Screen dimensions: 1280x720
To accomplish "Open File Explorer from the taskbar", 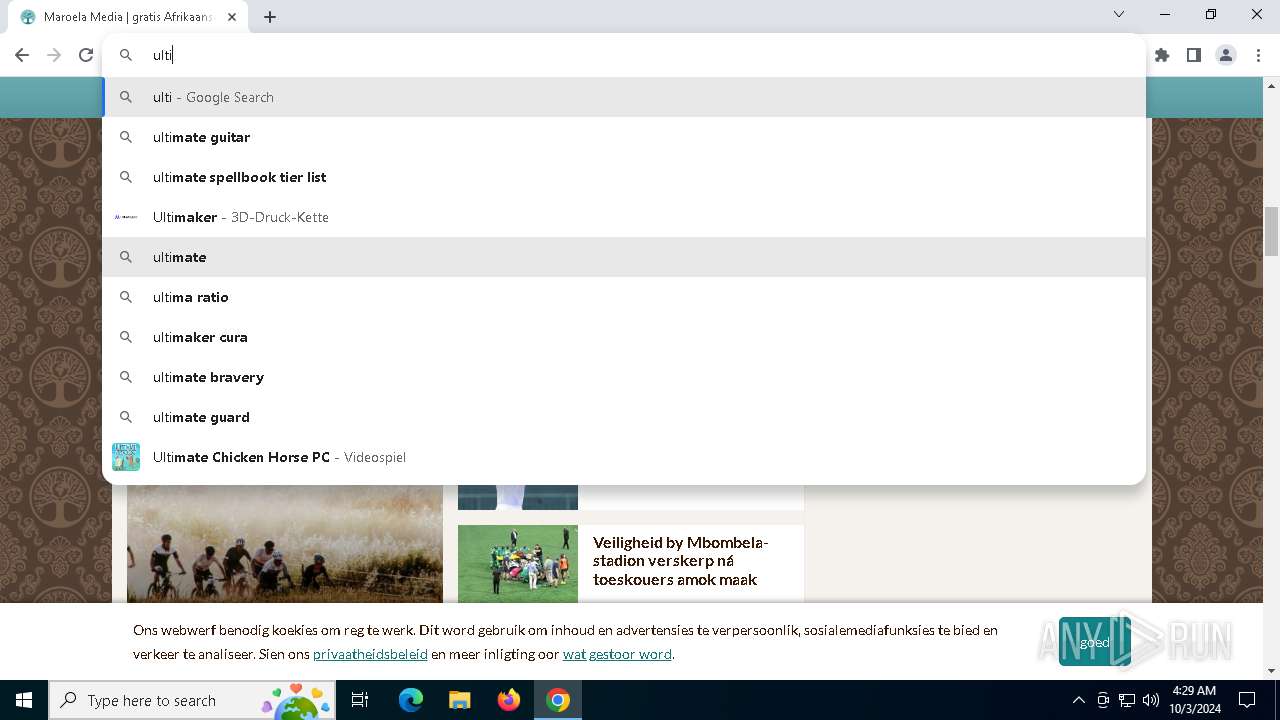I will (x=460, y=700).
